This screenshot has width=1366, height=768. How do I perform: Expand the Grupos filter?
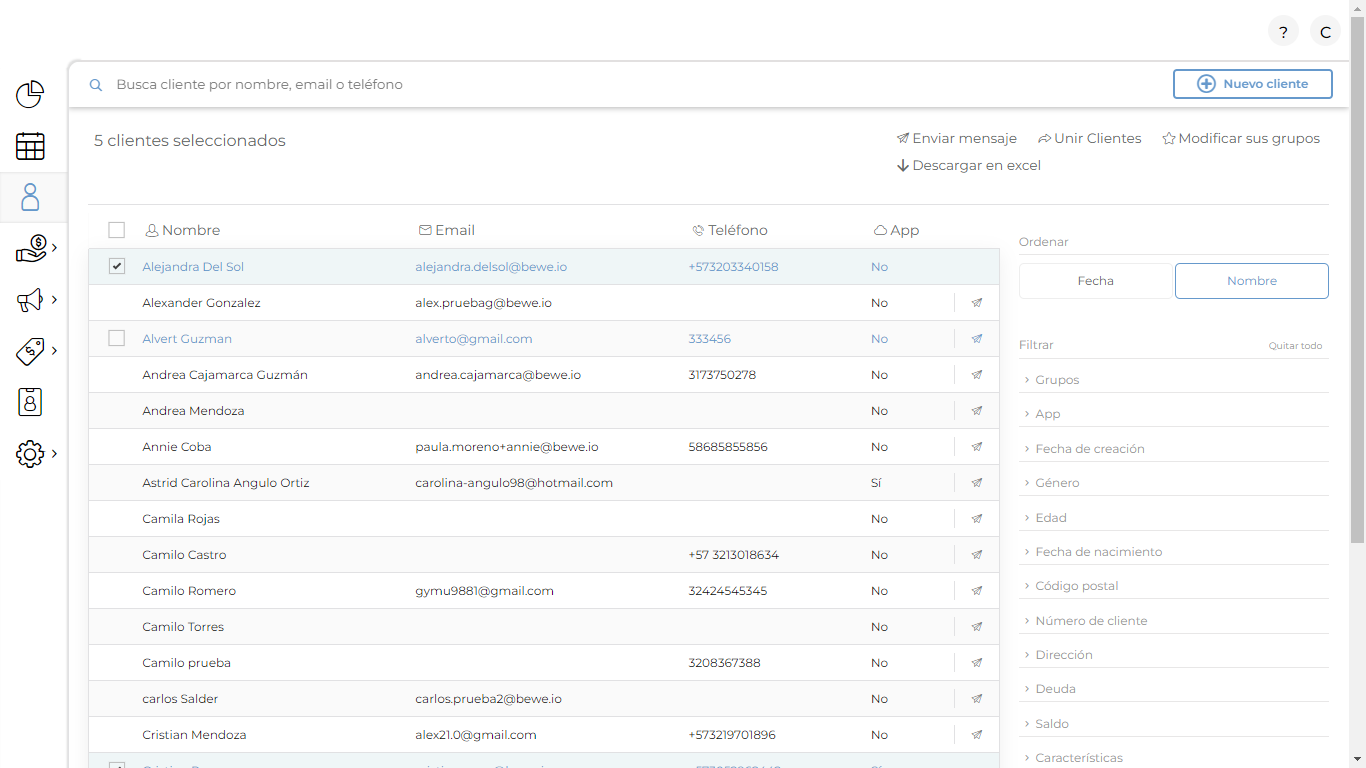click(x=1173, y=380)
